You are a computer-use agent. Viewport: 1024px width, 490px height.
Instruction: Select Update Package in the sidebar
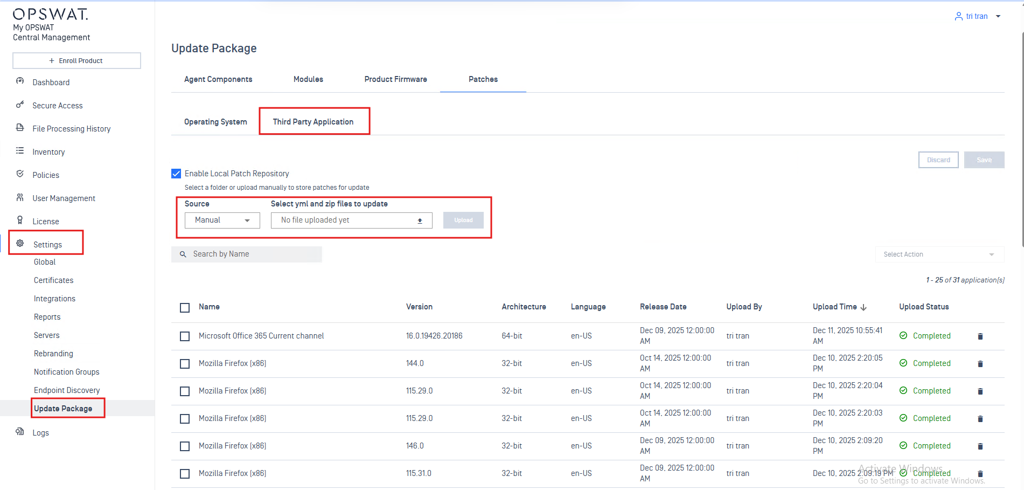point(63,409)
